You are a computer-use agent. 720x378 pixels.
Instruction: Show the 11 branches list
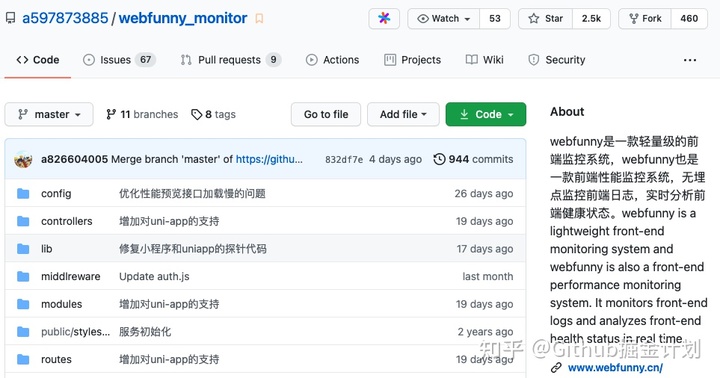(x=142, y=114)
